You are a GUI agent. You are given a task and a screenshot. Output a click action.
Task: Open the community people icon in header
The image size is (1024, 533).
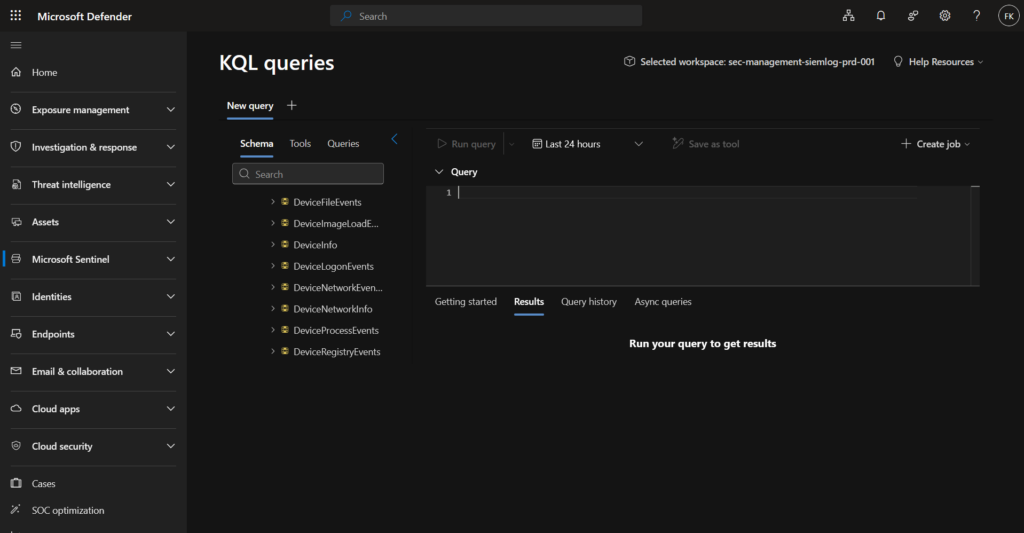[x=912, y=16]
